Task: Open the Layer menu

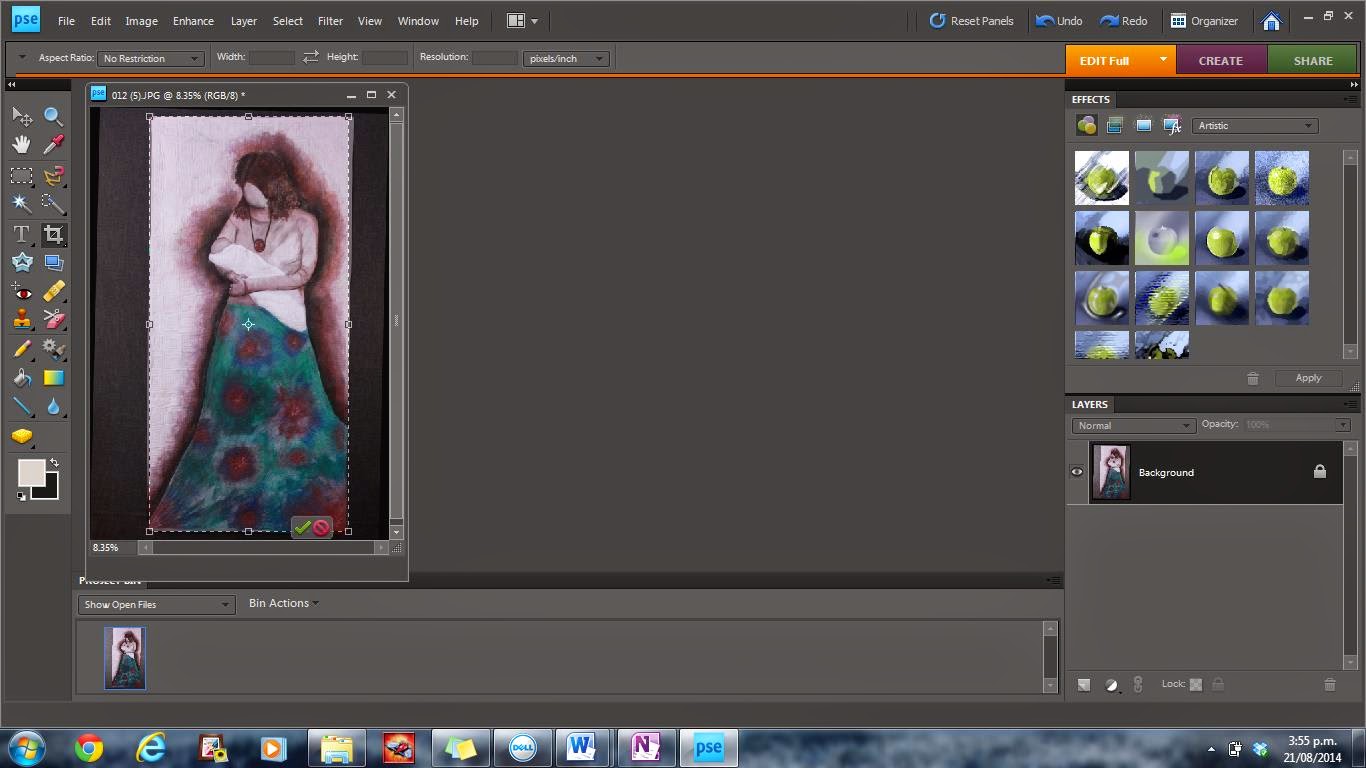Action: (x=244, y=20)
